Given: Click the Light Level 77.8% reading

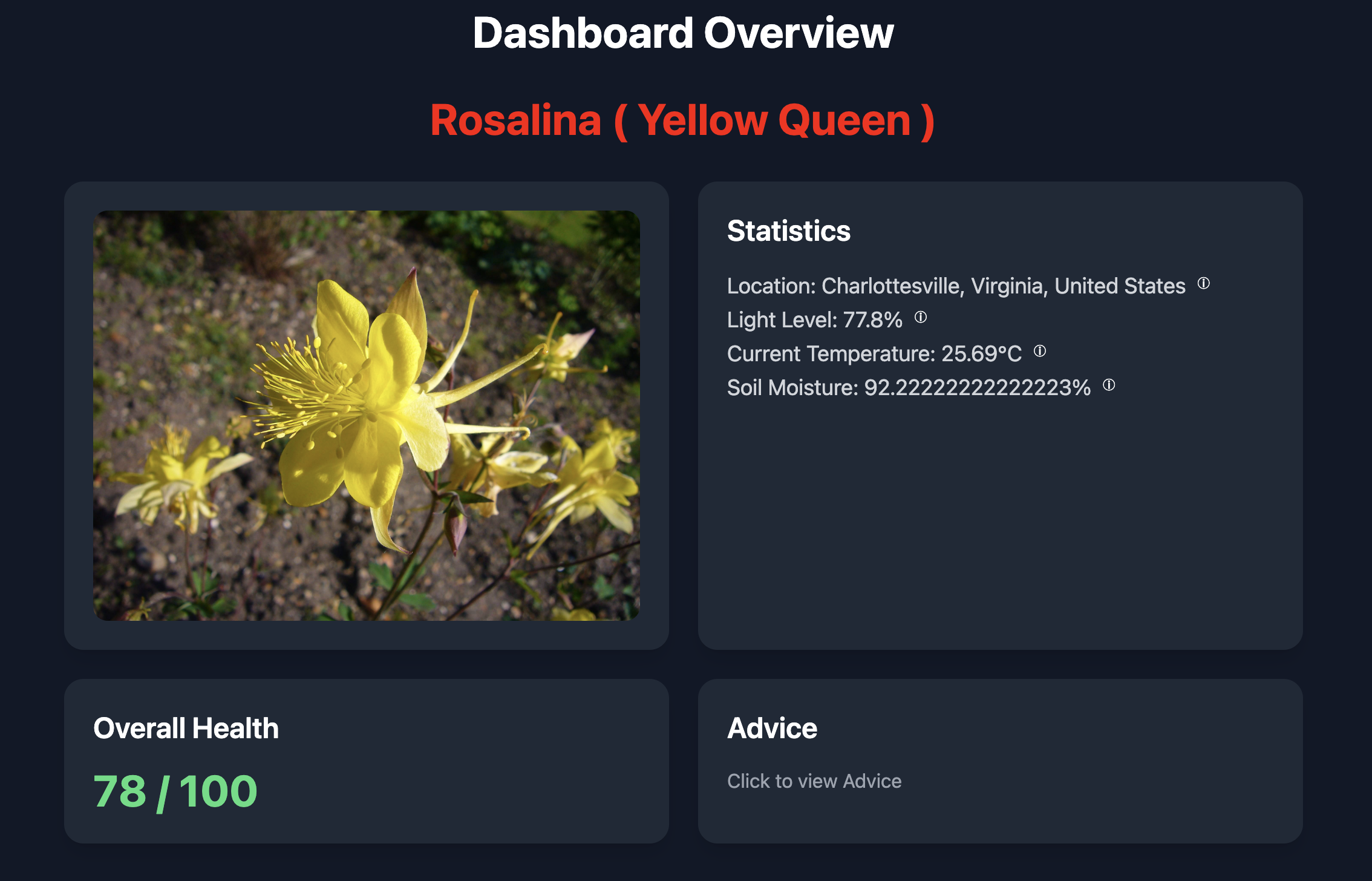Looking at the screenshot, I should click(814, 320).
